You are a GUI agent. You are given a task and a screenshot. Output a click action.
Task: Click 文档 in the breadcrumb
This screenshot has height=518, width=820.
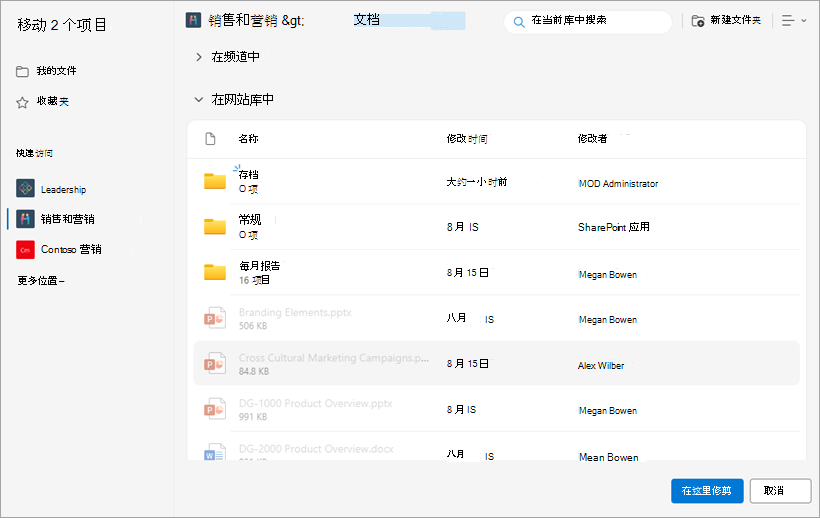[x=367, y=20]
